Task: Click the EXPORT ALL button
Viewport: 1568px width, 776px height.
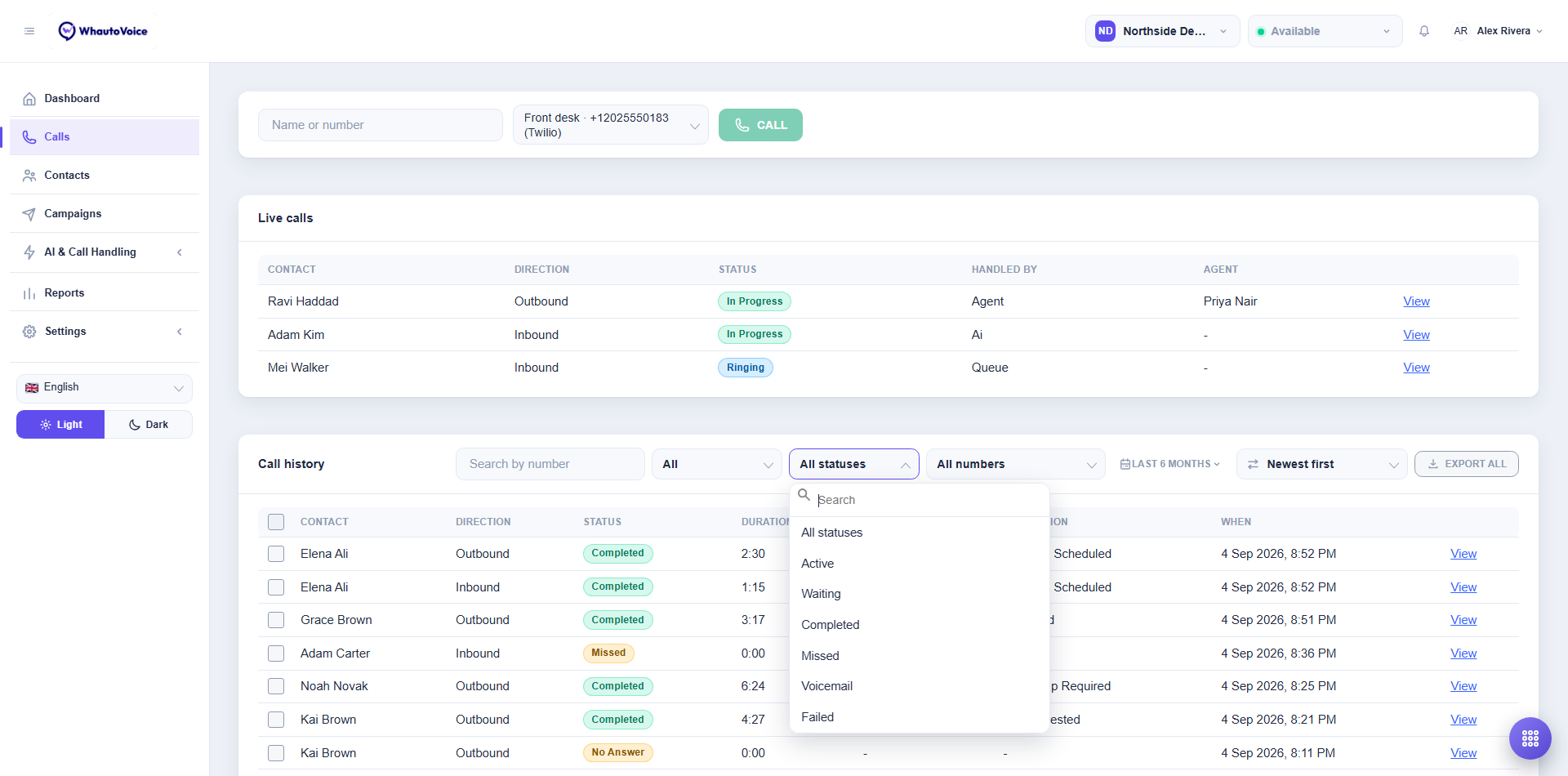Action: (1467, 464)
